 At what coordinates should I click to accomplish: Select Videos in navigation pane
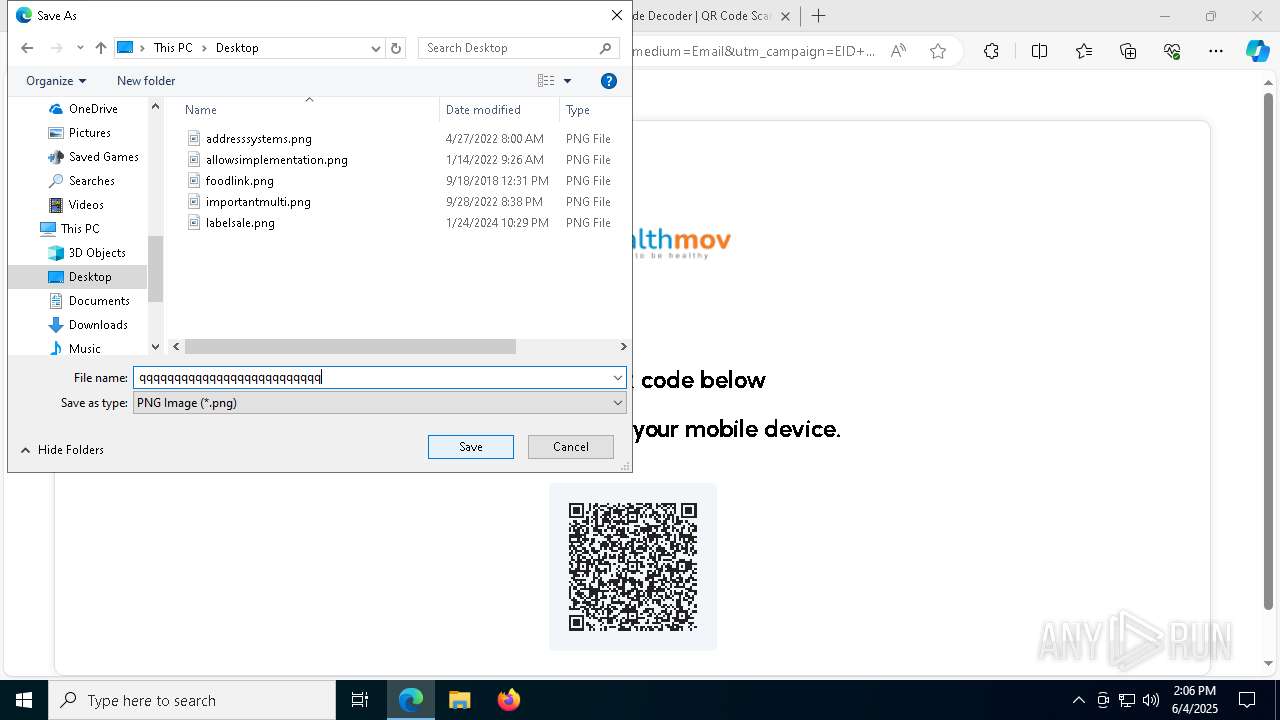[x=86, y=205]
